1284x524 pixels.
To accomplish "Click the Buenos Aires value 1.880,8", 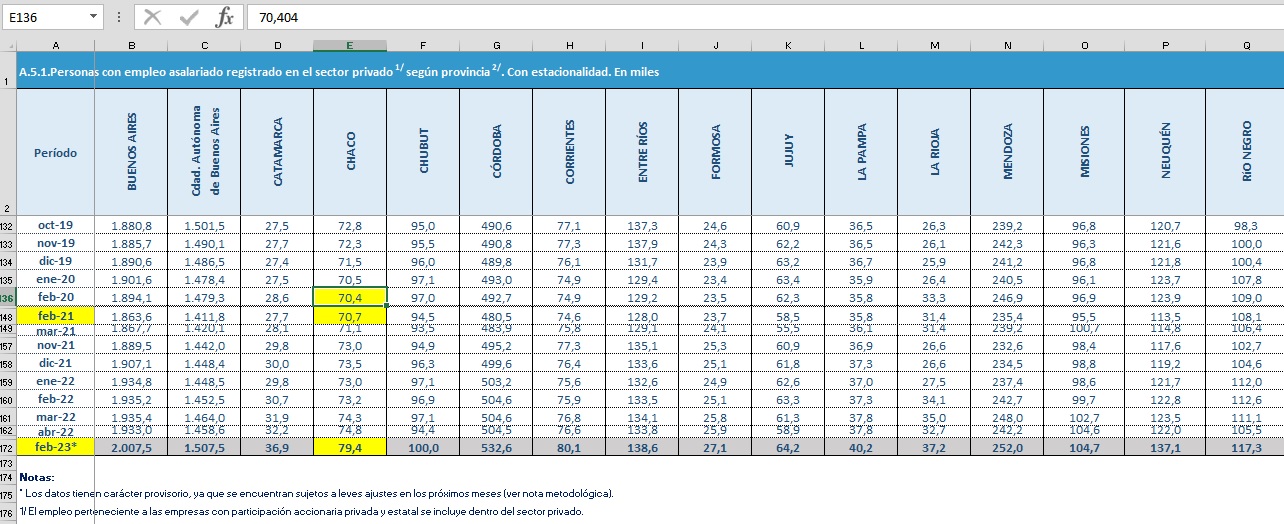I will tap(131, 225).
